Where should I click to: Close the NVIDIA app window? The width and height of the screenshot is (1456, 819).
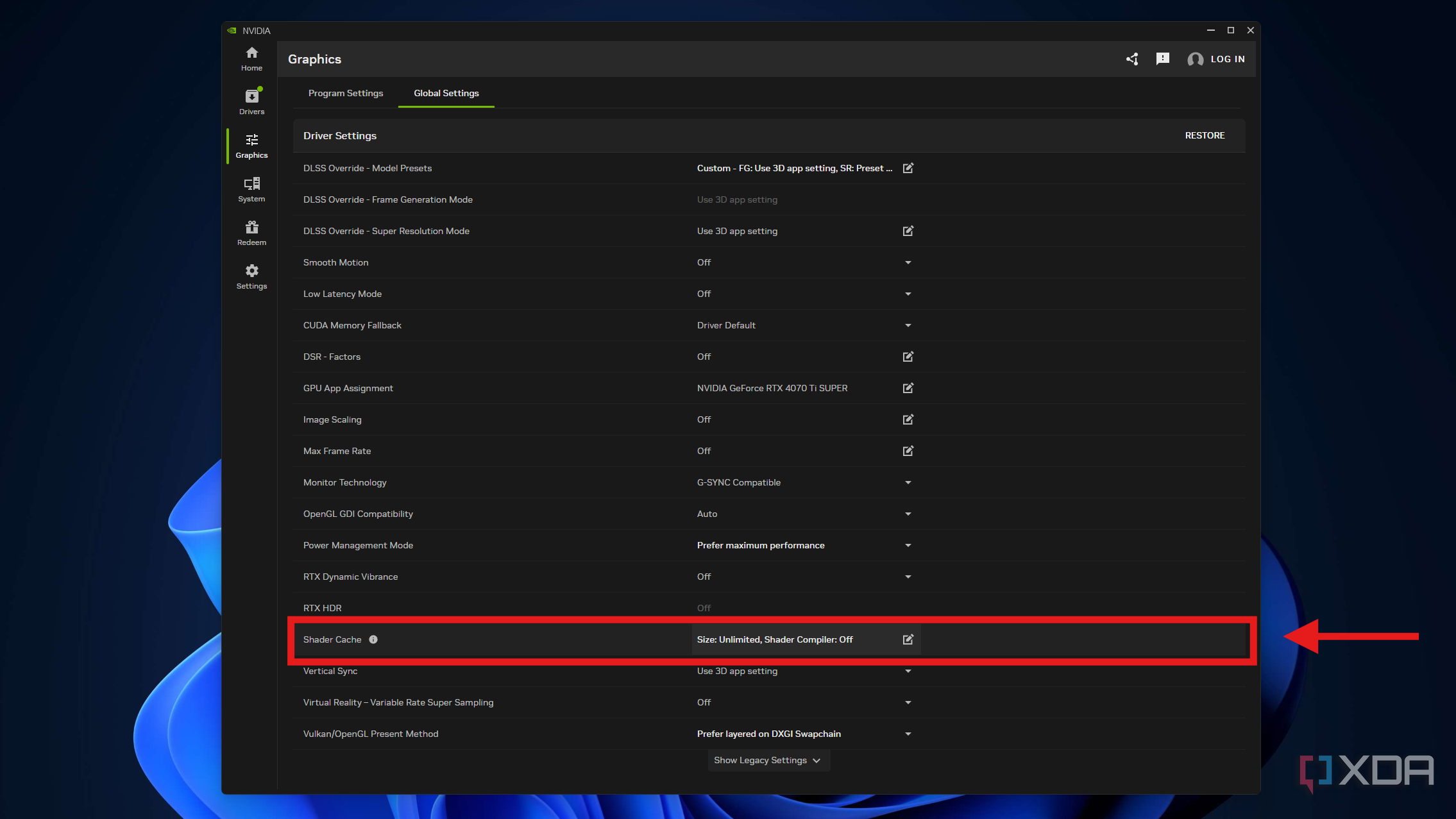coord(1250,30)
